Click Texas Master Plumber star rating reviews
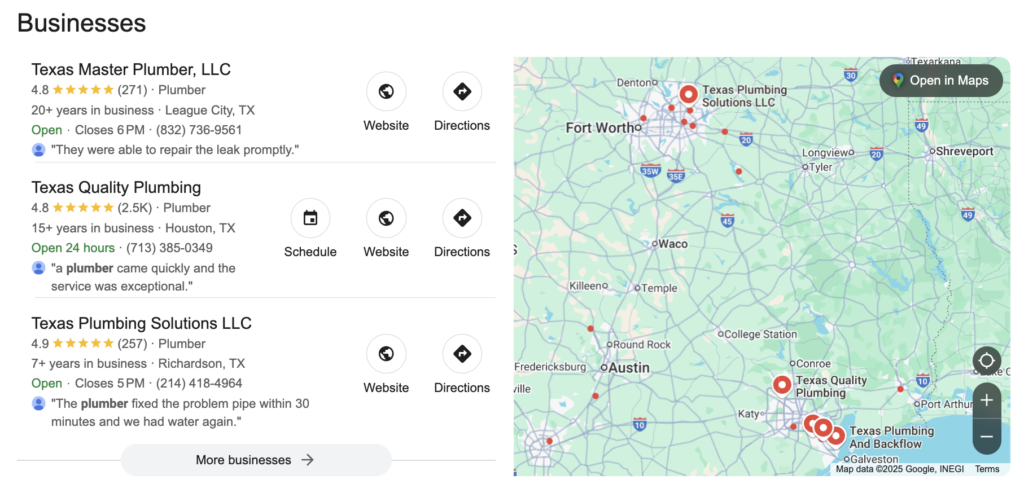This screenshot has height=484, width=1024. (x=89, y=90)
